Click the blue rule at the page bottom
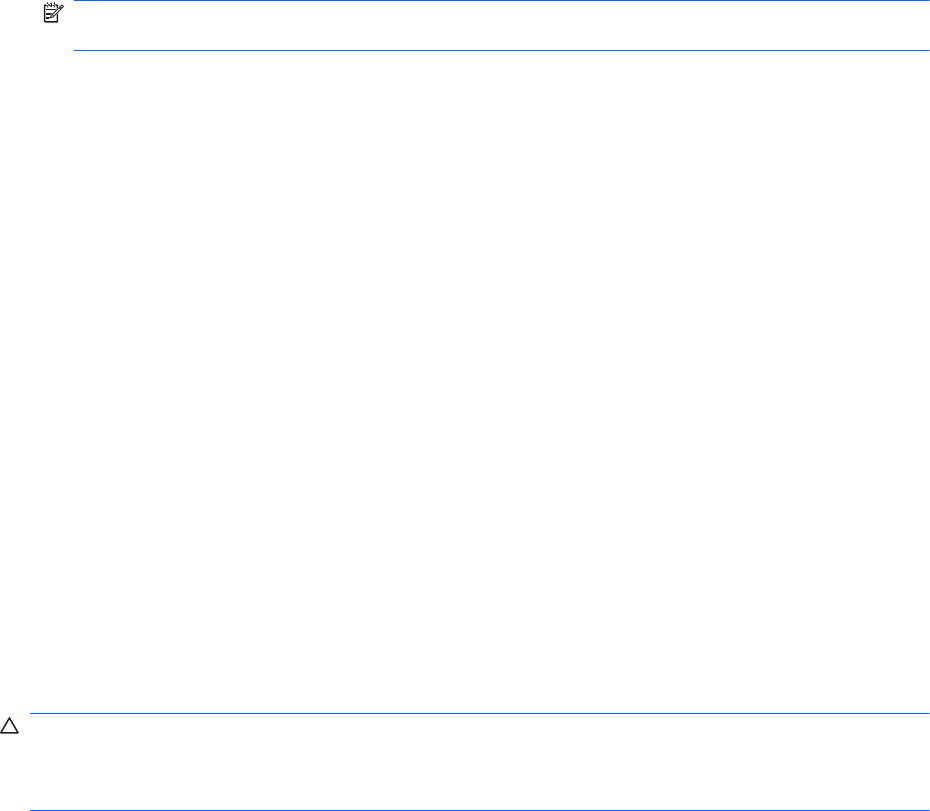Screen dimensions: 930x811 click(x=479, y=810)
